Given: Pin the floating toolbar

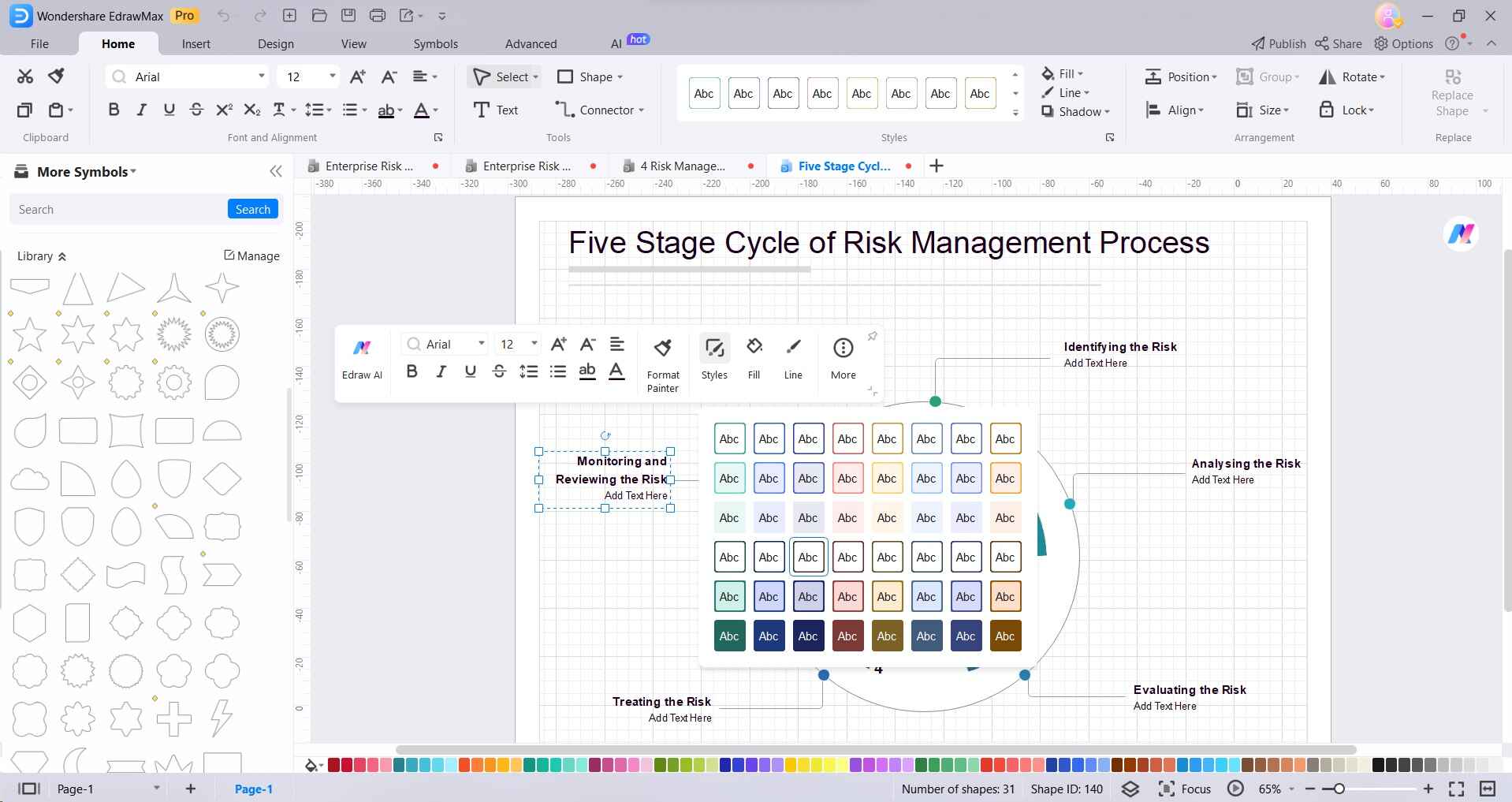Looking at the screenshot, I should [x=872, y=337].
